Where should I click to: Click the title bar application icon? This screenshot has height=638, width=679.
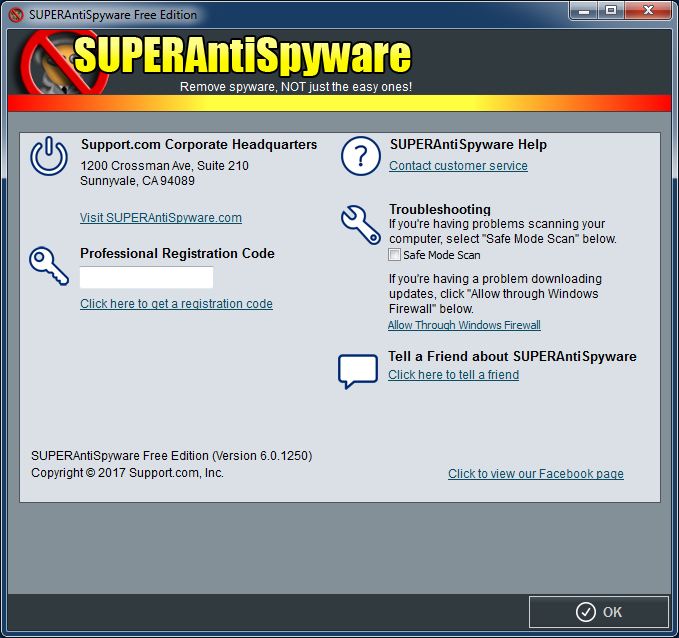16,15
